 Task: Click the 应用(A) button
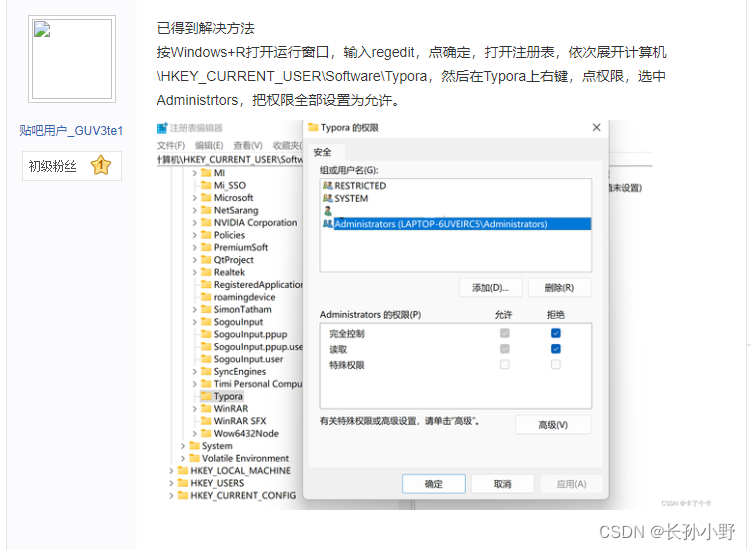coord(571,484)
